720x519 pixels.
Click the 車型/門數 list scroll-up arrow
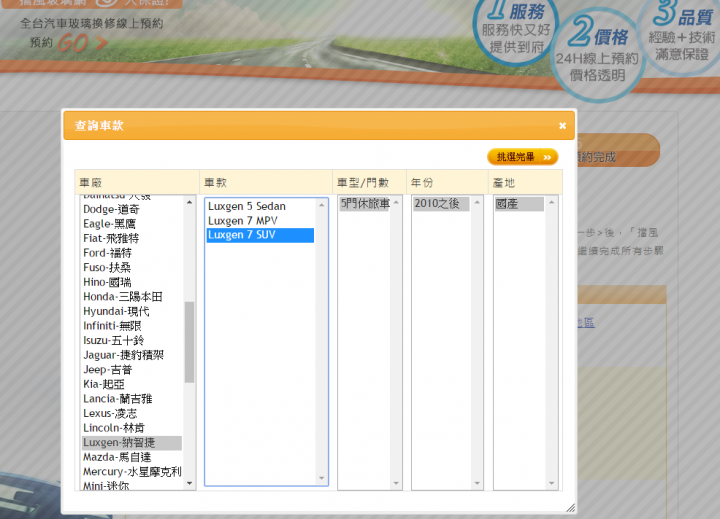coord(396,203)
